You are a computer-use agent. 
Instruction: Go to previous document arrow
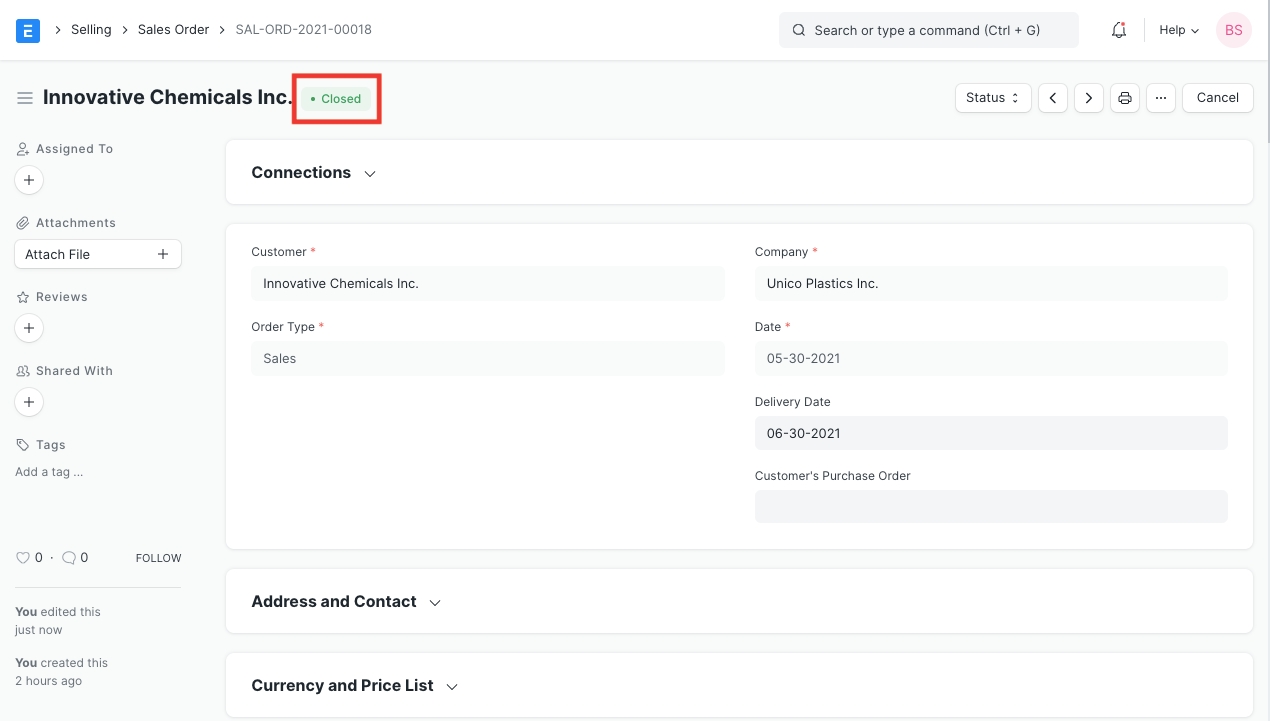pos(1053,98)
